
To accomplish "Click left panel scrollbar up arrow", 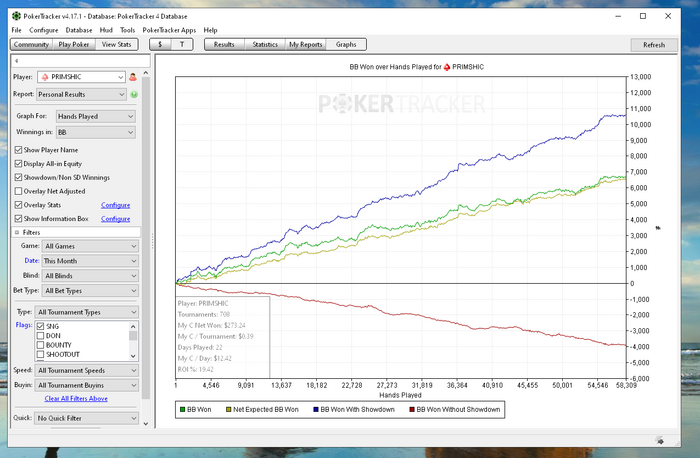I will pos(146,73).
